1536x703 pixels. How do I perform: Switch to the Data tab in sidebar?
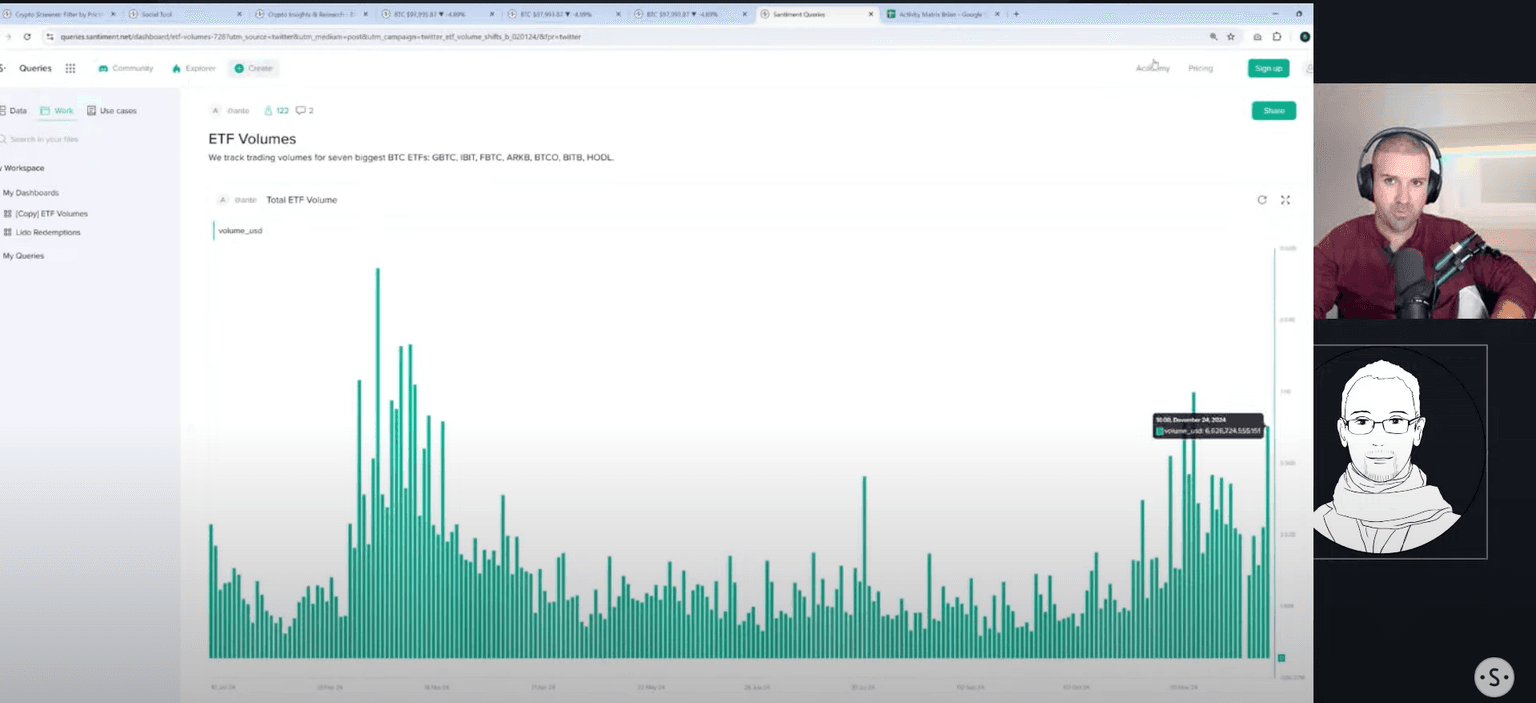pyautogui.click(x=14, y=110)
